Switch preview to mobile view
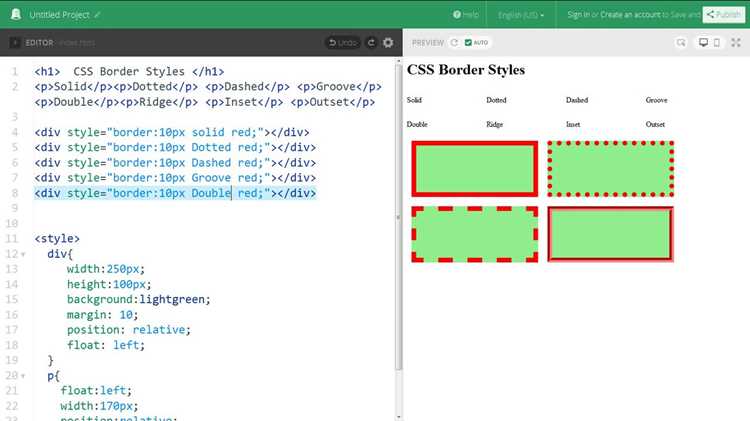 point(717,43)
